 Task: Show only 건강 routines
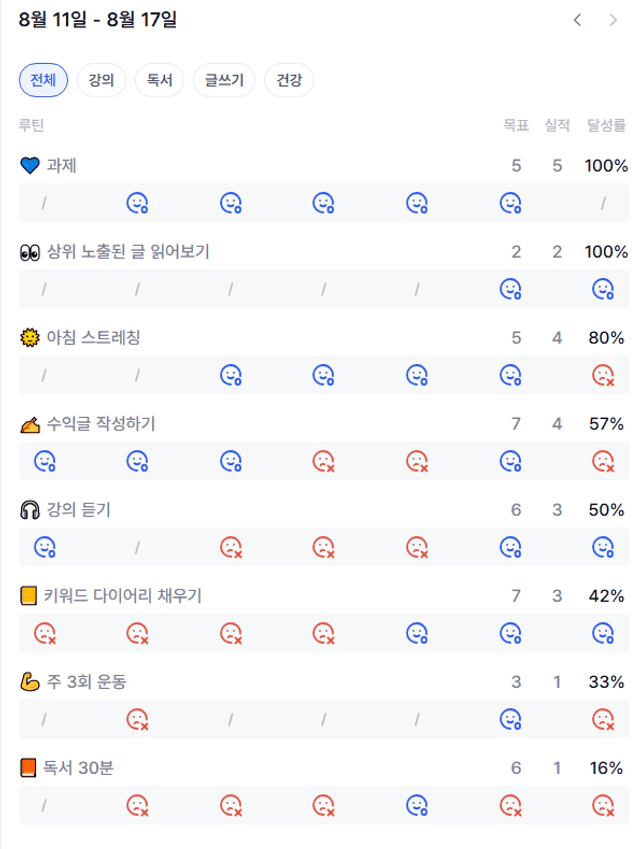(289, 80)
